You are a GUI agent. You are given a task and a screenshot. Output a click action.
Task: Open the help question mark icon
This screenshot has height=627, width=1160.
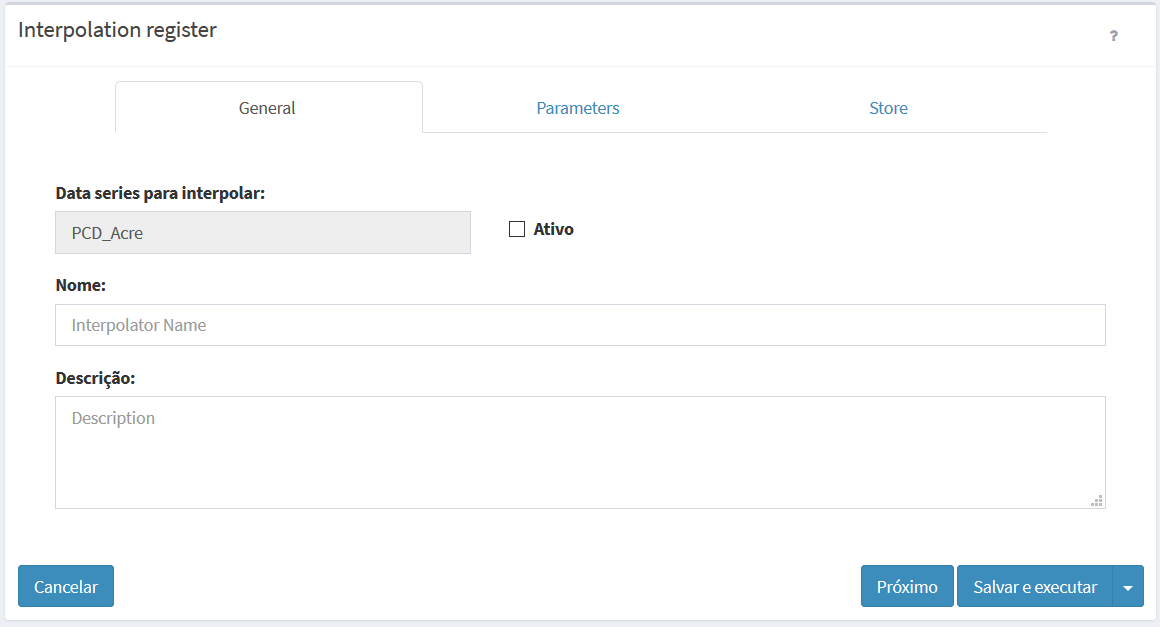(x=1113, y=35)
